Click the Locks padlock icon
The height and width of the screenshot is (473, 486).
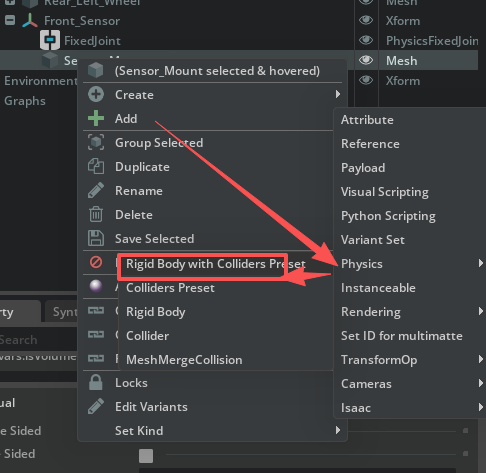96,382
